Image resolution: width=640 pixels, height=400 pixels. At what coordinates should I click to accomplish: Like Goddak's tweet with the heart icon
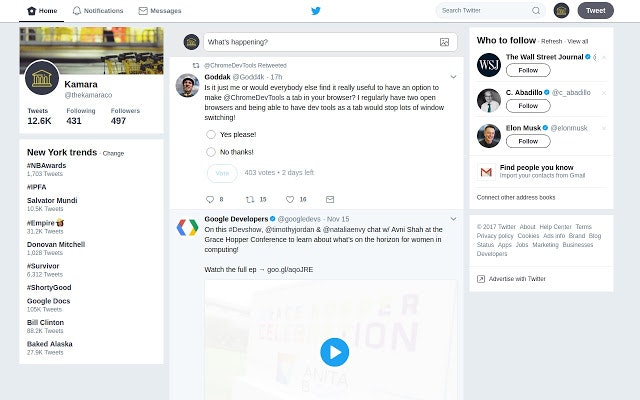point(290,199)
